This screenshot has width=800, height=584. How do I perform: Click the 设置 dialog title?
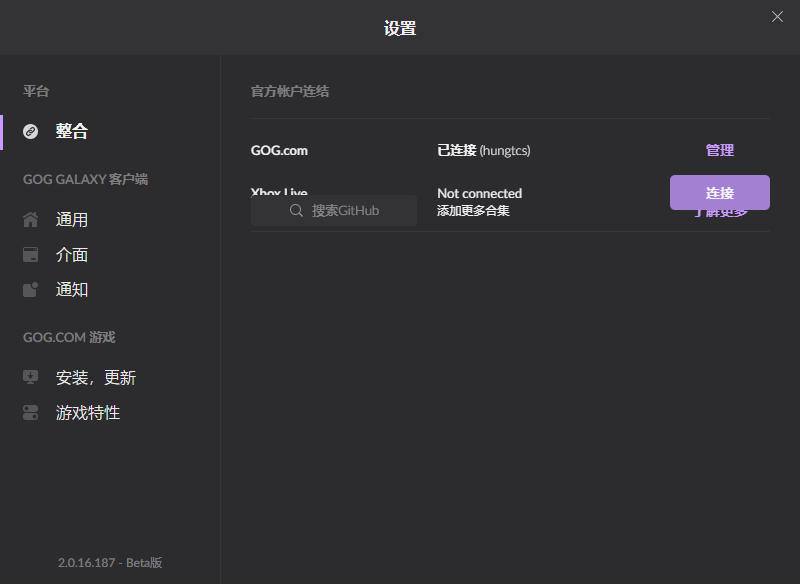tap(400, 28)
